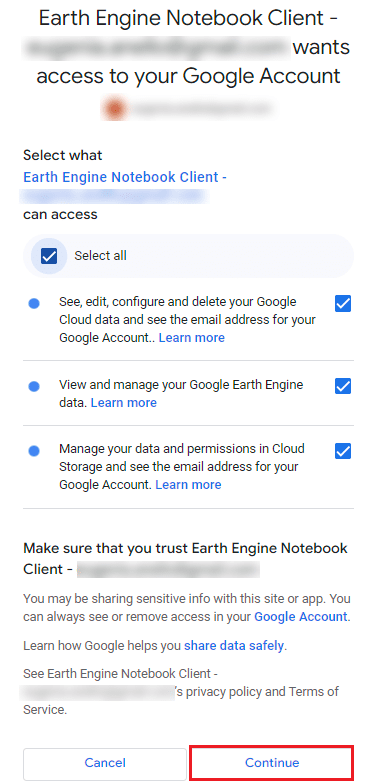Click the Cancel button
378x784 pixels.
tap(105, 762)
